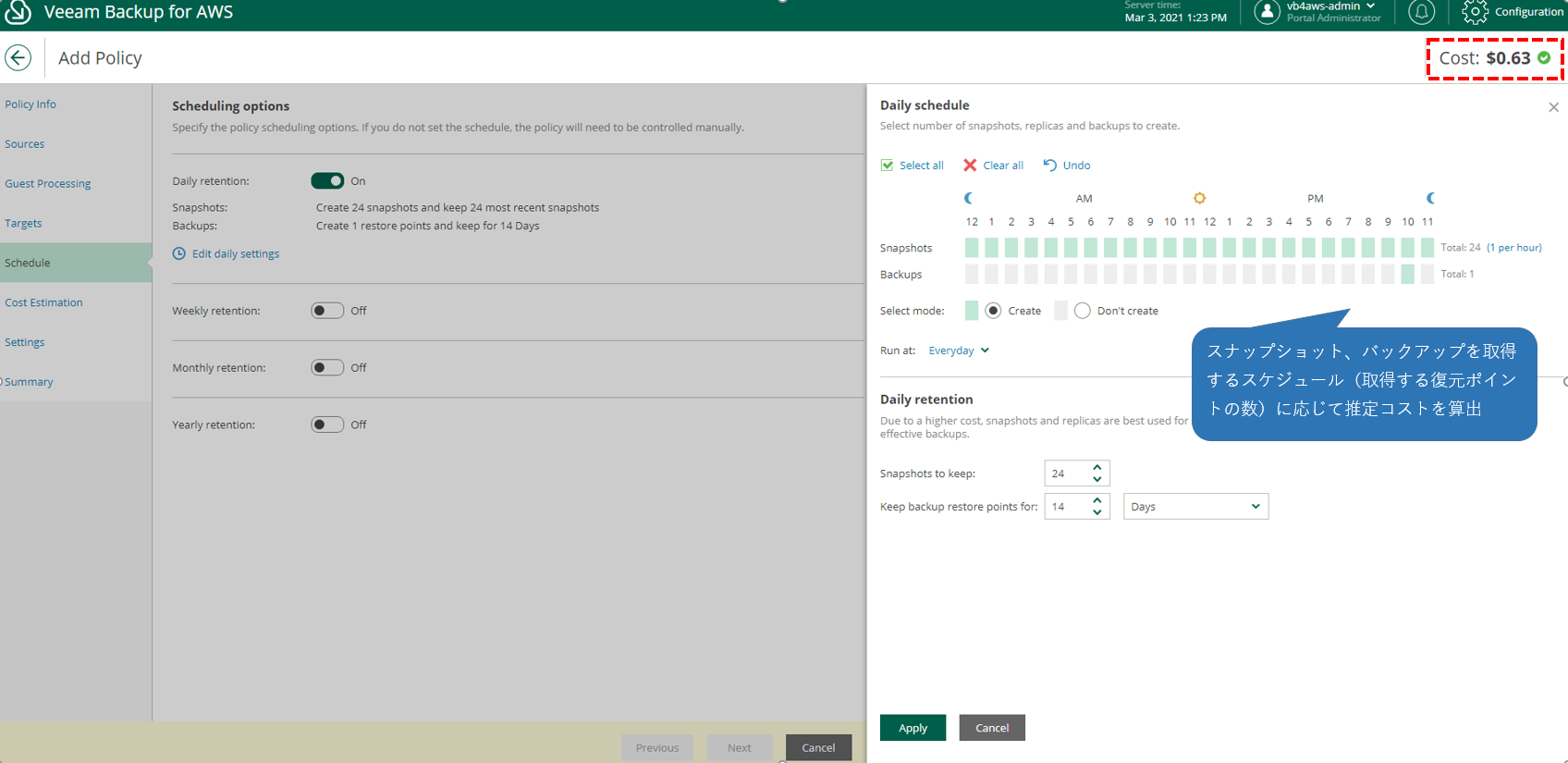
Task: Toggle Snapshots cell for 12 AM
Action: pyautogui.click(x=972, y=247)
